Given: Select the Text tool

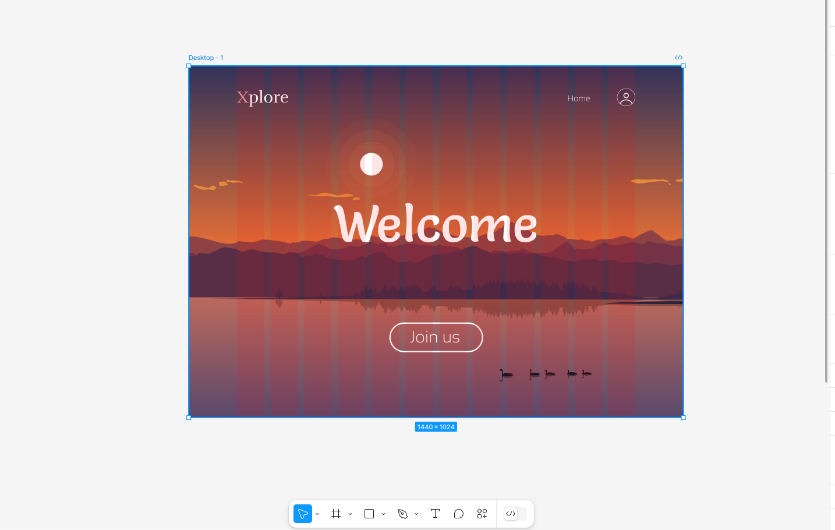Looking at the screenshot, I should coord(435,514).
